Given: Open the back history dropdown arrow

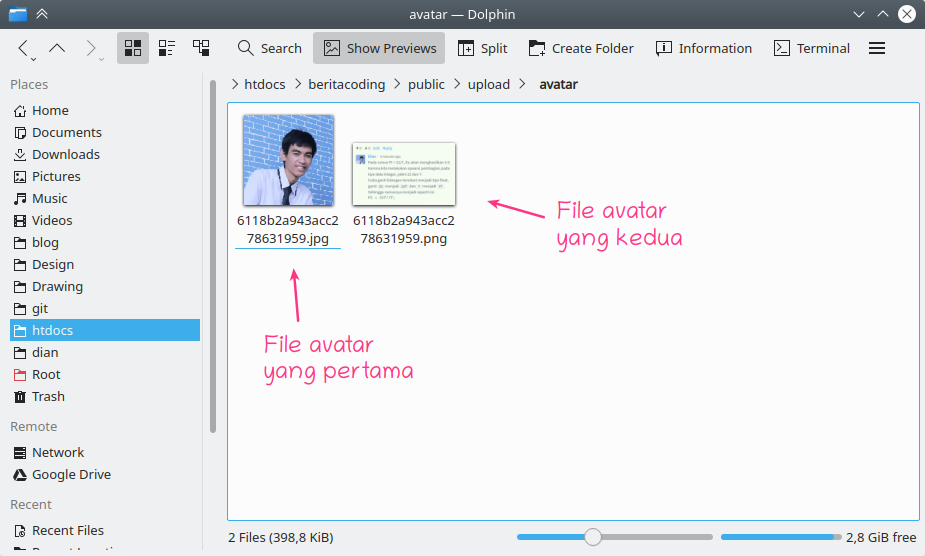Looking at the screenshot, I should click(x=34, y=59).
